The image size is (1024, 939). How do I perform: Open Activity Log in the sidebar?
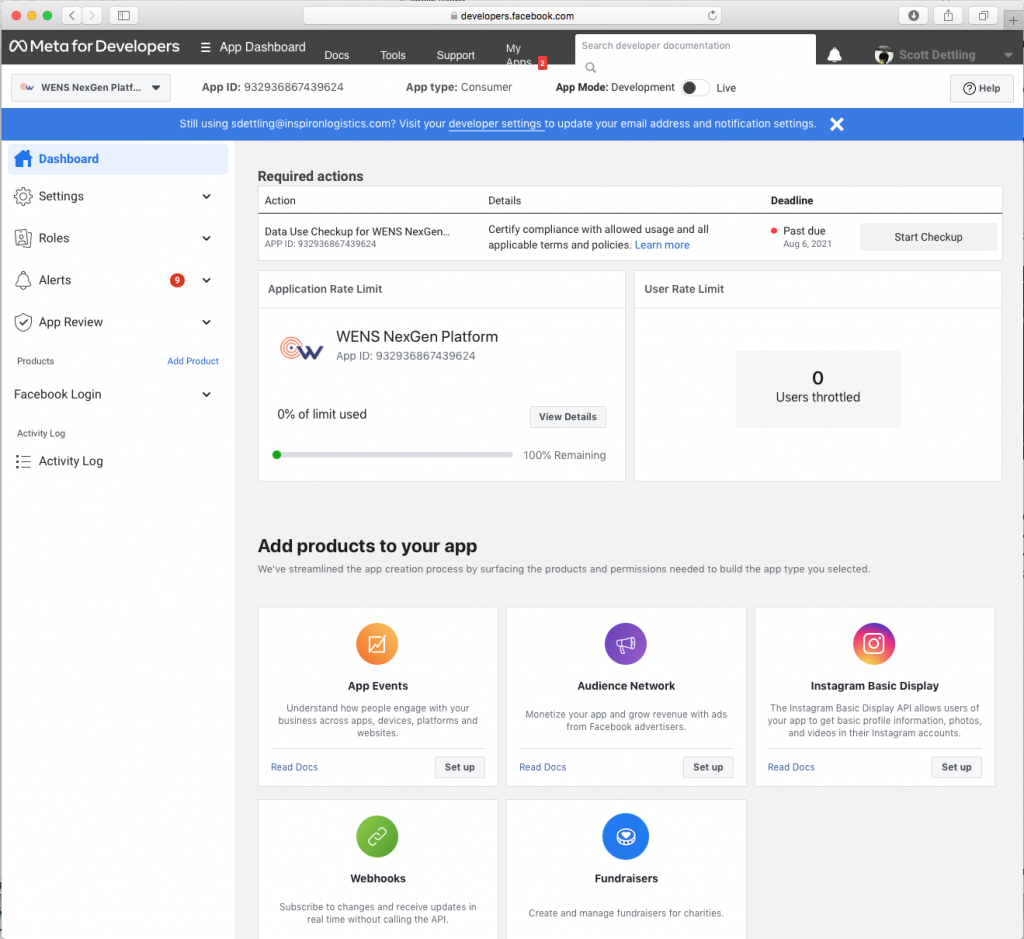coord(70,462)
